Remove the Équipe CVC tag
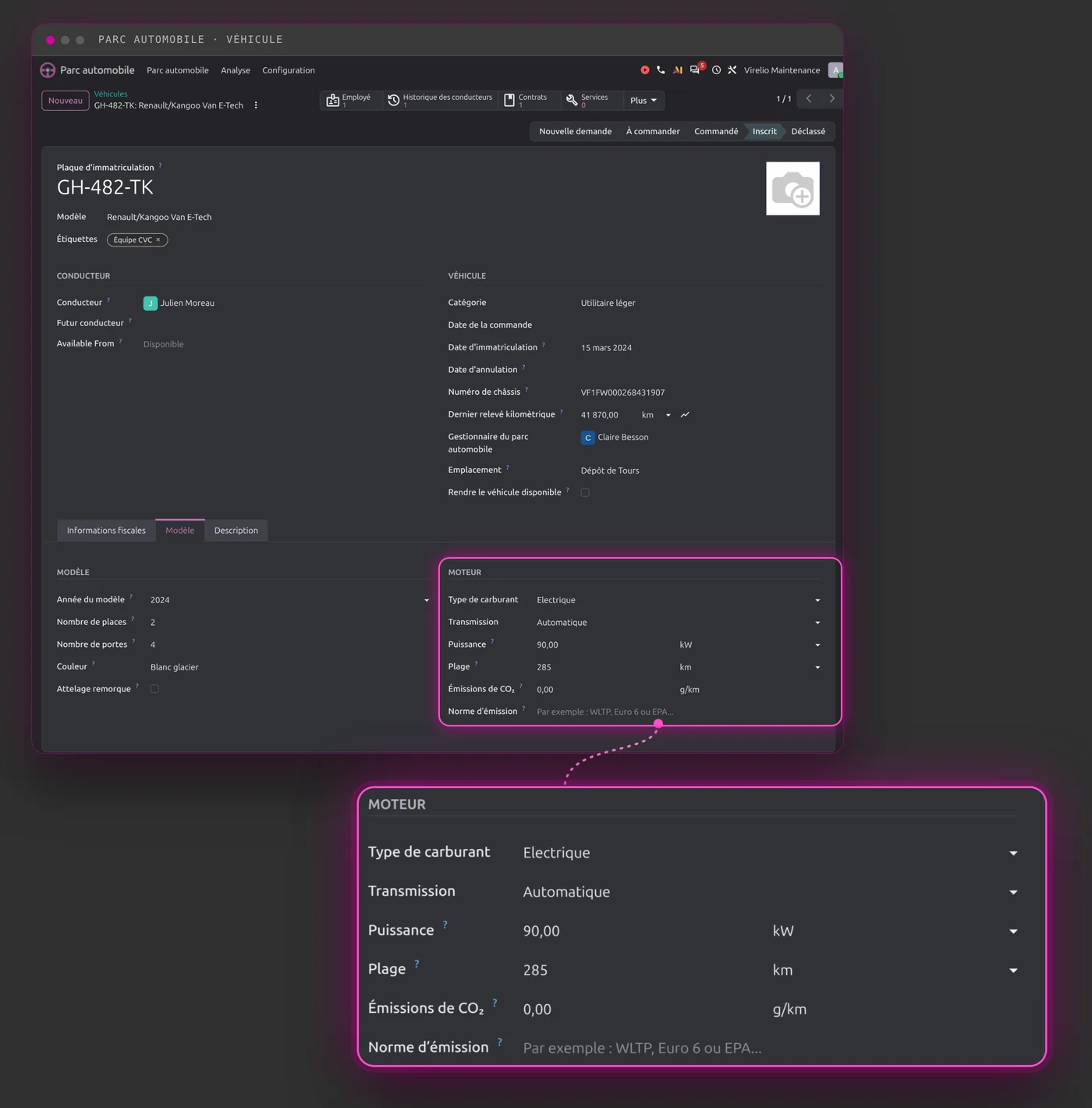The image size is (1092, 1108). coord(158,240)
